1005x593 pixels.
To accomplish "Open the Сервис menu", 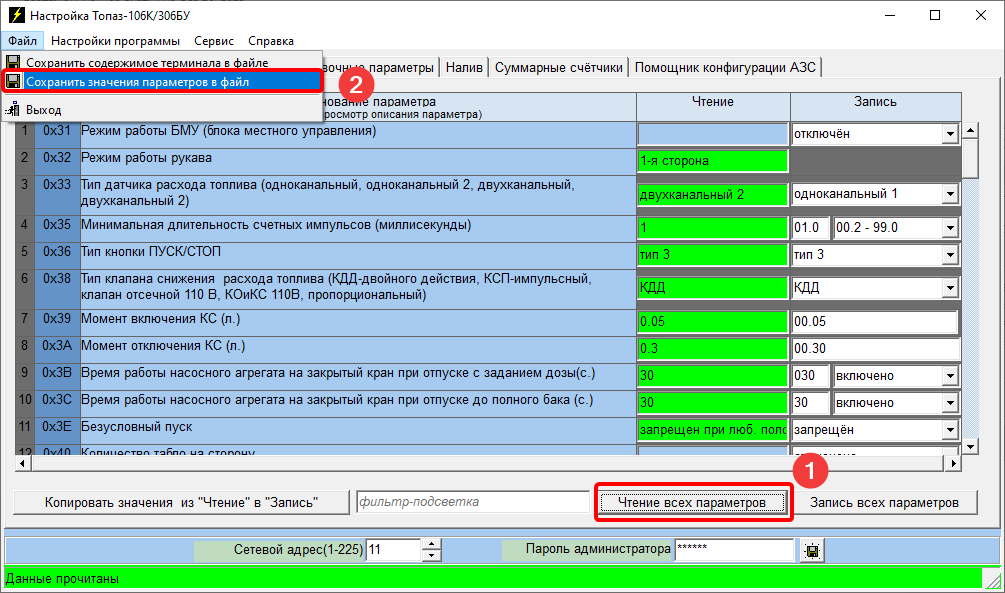I will [214, 40].
